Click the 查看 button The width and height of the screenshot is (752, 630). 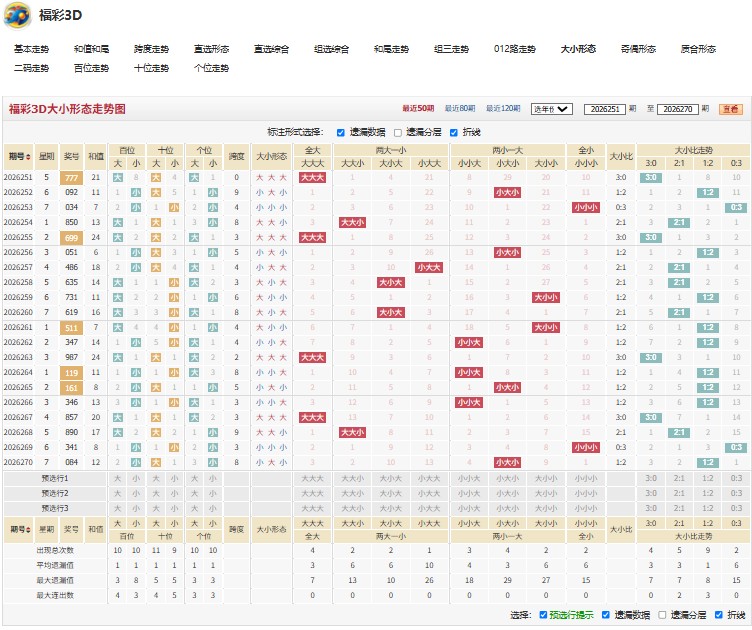(x=730, y=109)
